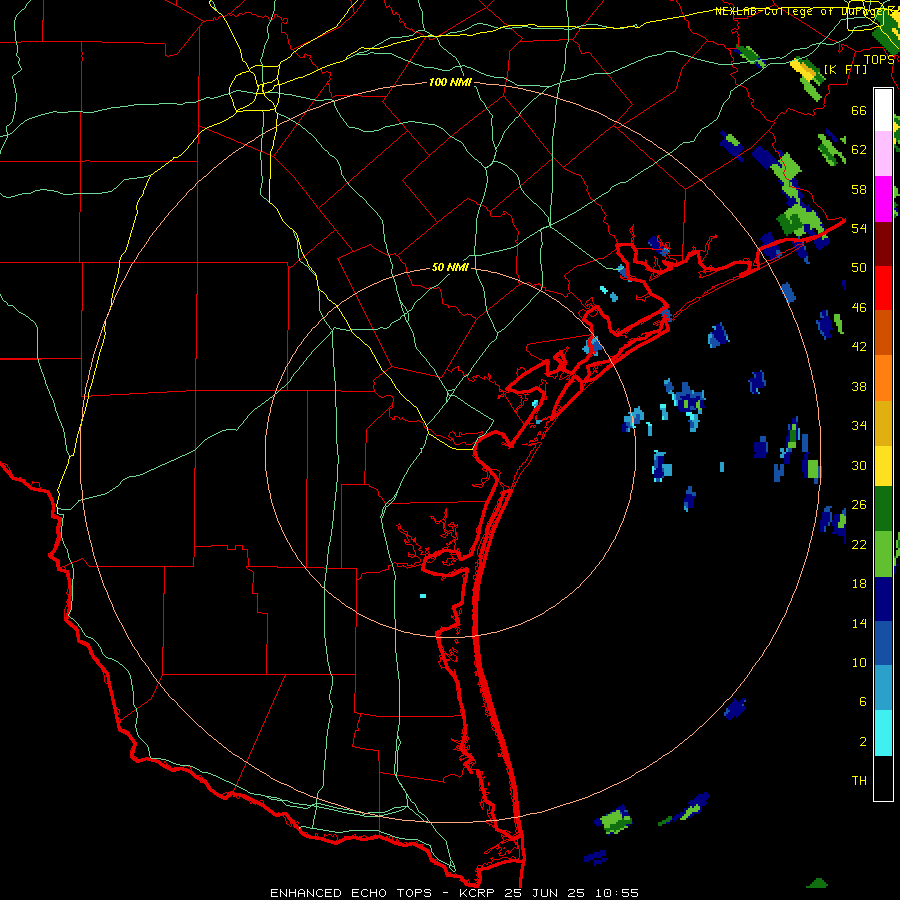Click legend value "10" on the scale
The height and width of the screenshot is (900, 900).
point(859,663)
